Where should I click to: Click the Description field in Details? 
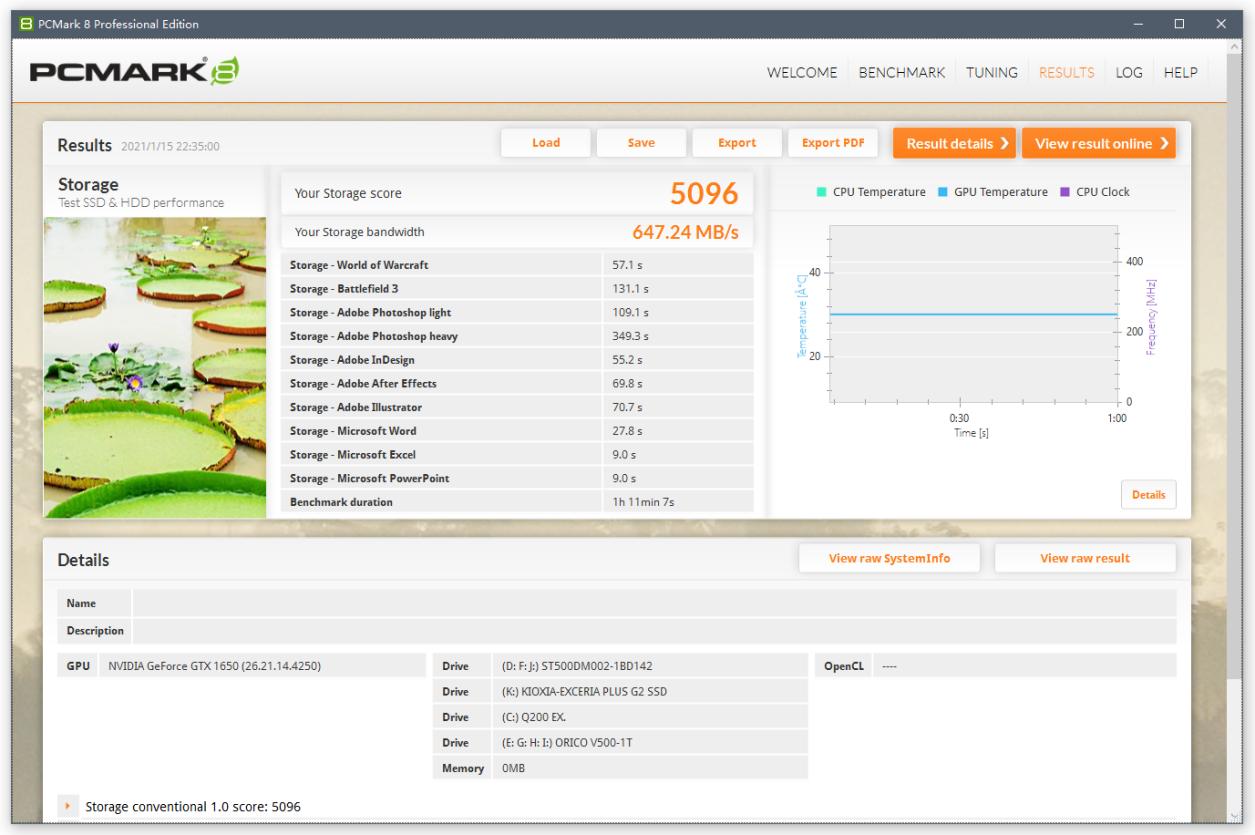coord(654,631)
